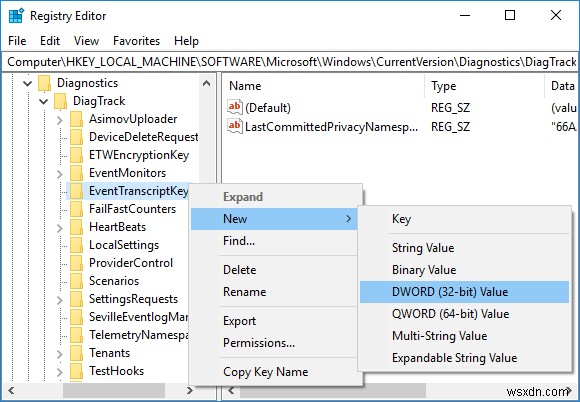Select the LastCommittedPrivacyNamesp... value name
Image resolution: width=580 pixels, height=402 pixels.
pos(331,127)
